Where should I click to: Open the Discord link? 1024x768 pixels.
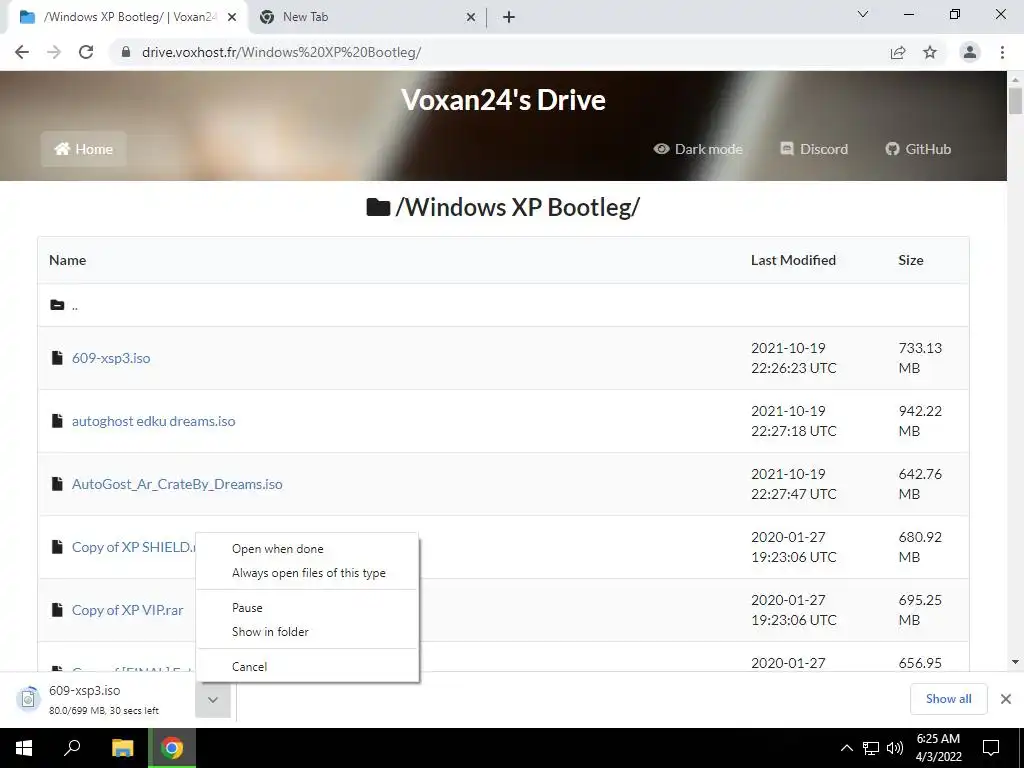click(x=814, y=149)
